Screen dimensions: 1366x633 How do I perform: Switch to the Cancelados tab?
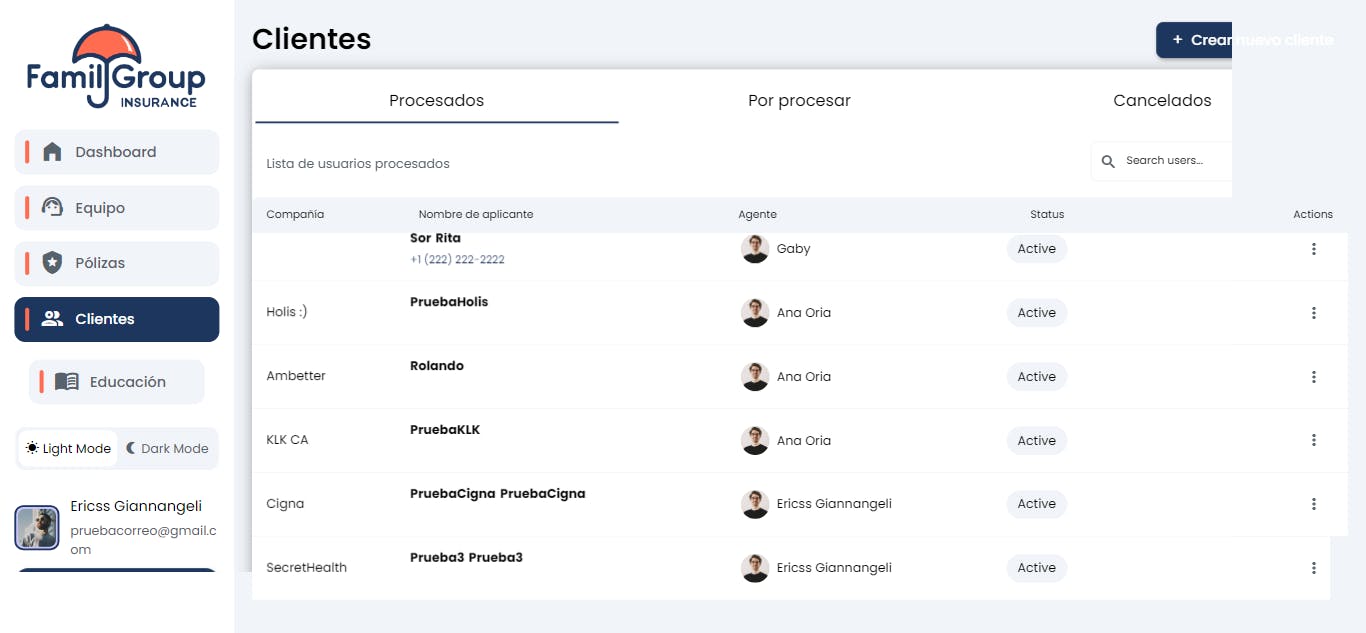[1162, 101]
